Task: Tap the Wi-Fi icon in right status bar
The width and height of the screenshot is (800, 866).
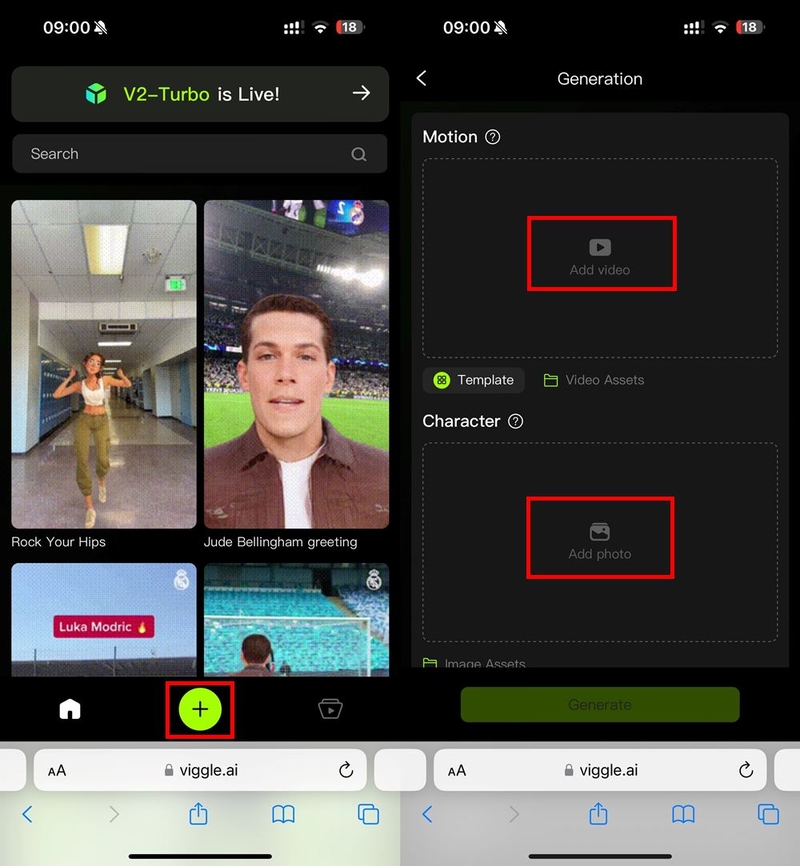Action: tap(720, 27)
